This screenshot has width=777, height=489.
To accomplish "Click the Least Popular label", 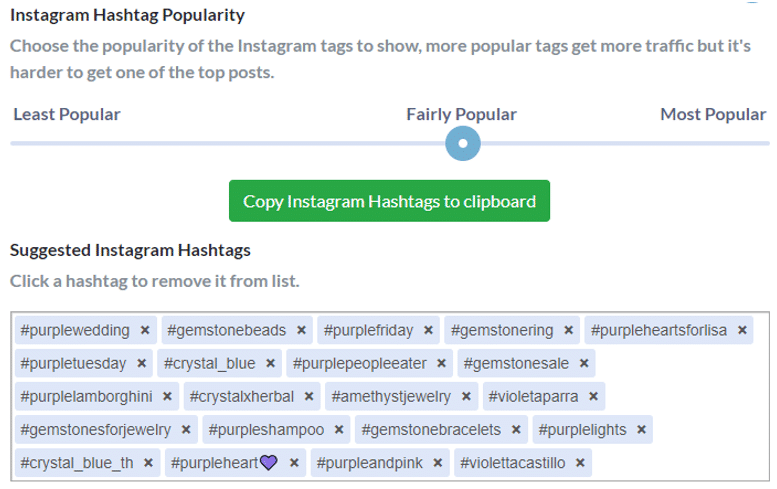I will click(66, 114).
